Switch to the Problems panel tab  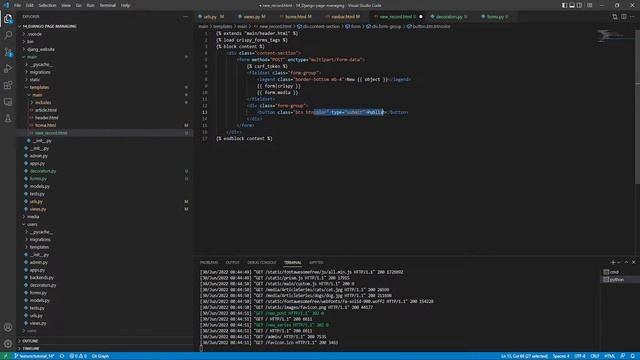(x=209, y=262)
